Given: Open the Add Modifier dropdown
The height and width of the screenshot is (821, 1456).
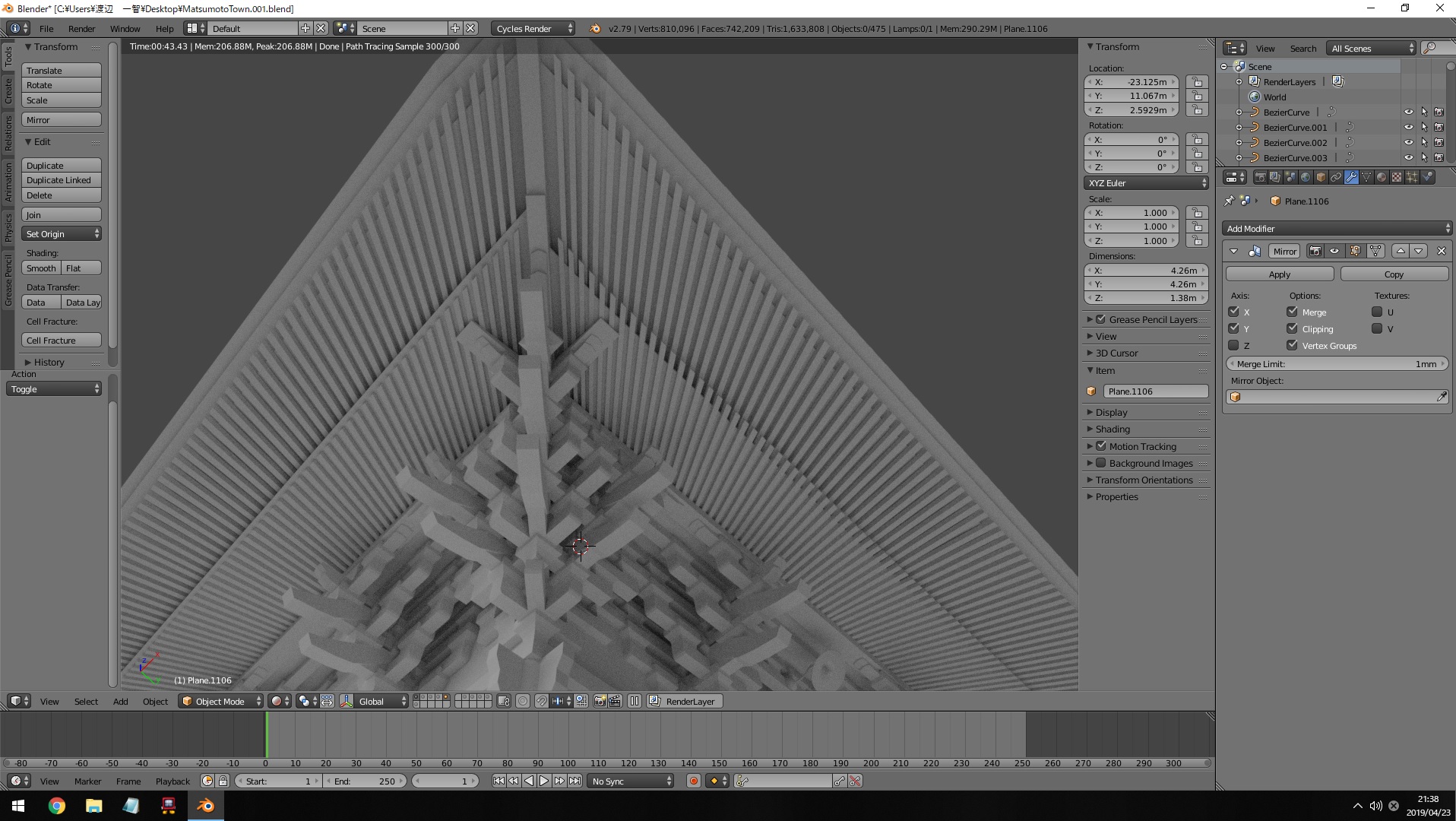Looking at the screenshot, I should [x=1337, y=228].
